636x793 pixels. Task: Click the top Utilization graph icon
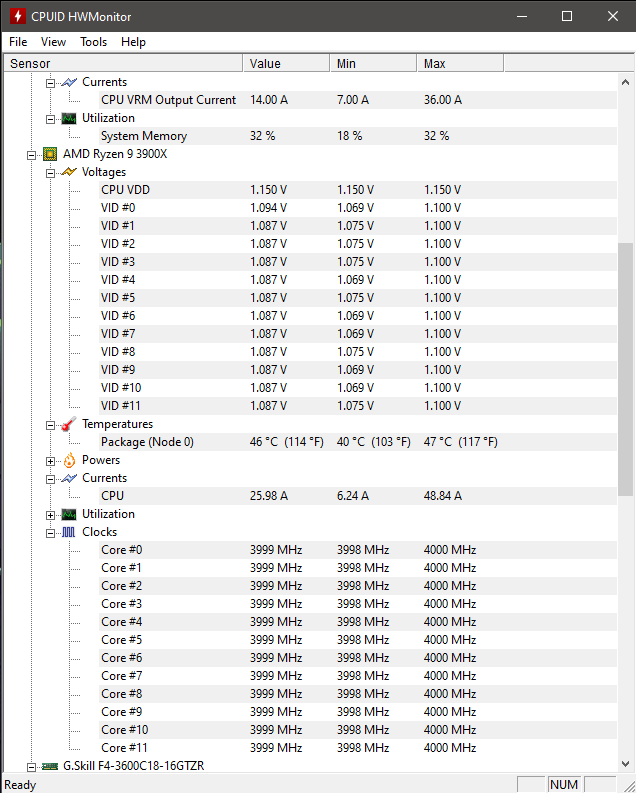pyautogui.click(x=69, y=118)
